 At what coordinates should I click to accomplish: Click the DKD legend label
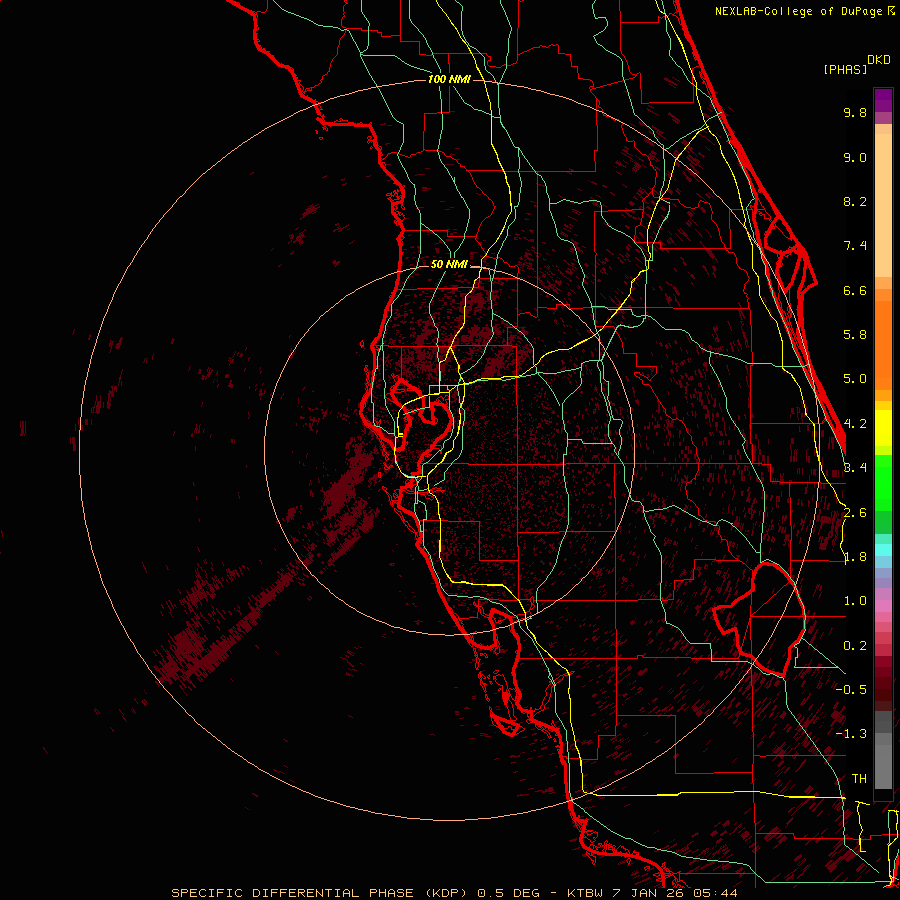(879, 60)
